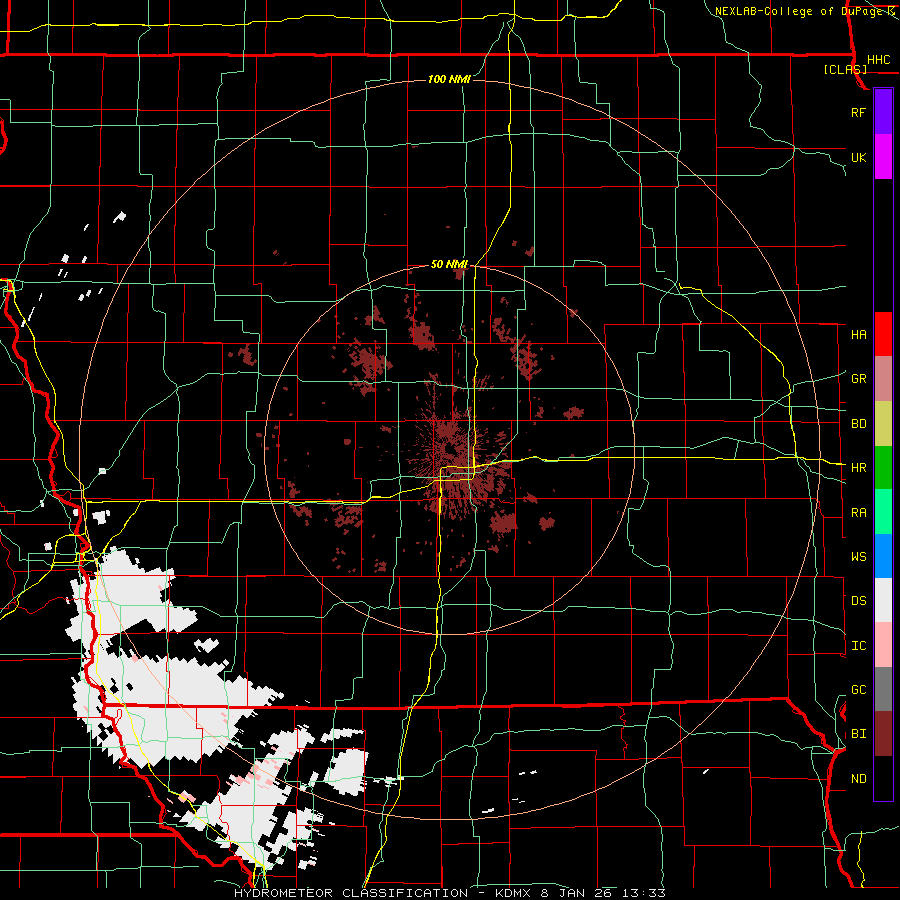Click the DS legend label

858,600
